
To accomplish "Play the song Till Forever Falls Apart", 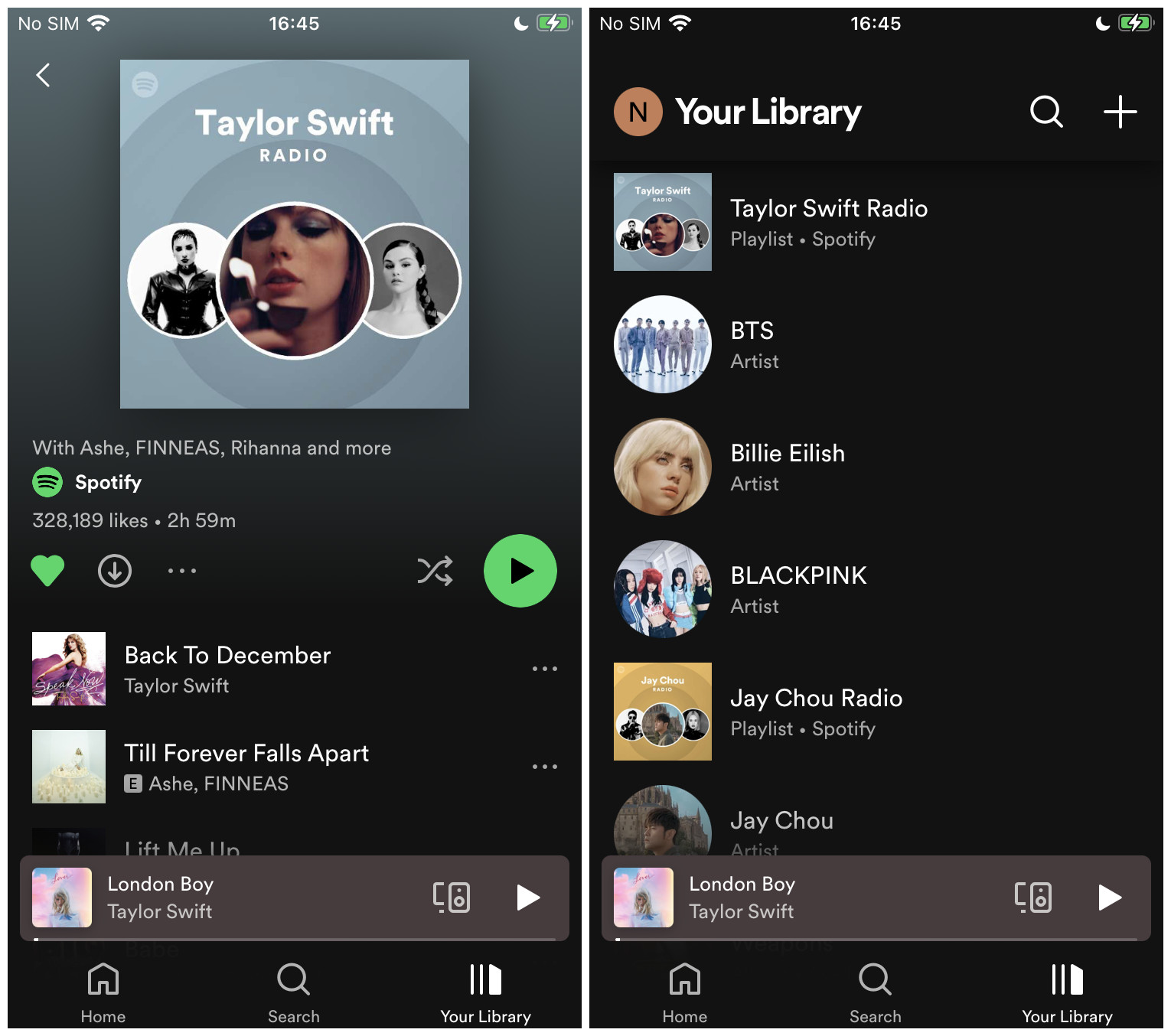I will point(295,767).
